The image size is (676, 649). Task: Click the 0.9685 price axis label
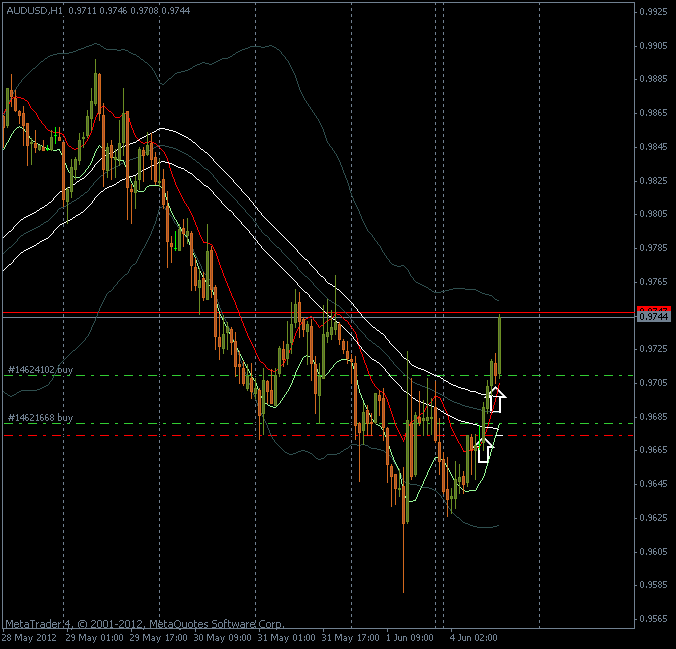(x=654, y=417)
